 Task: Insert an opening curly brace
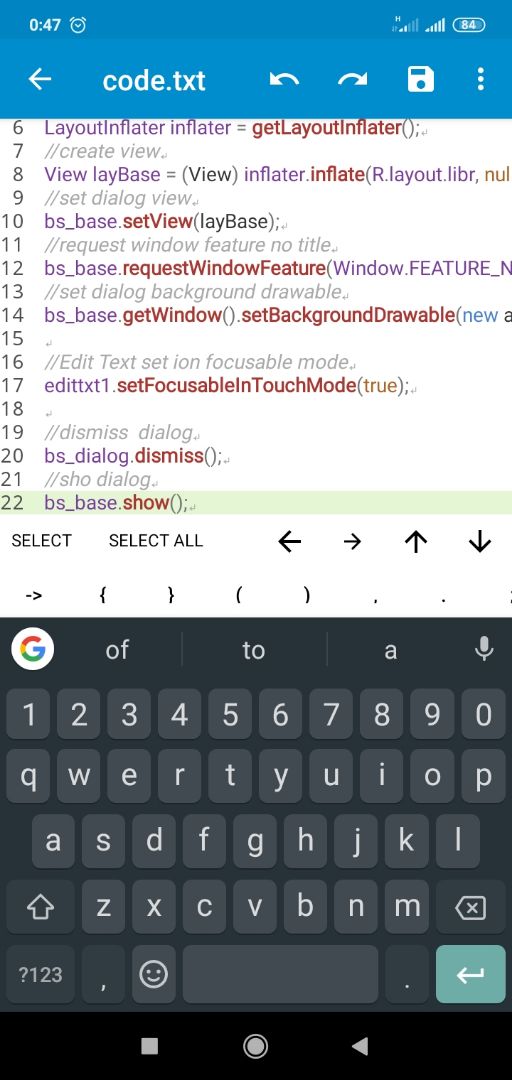point(102,595)
